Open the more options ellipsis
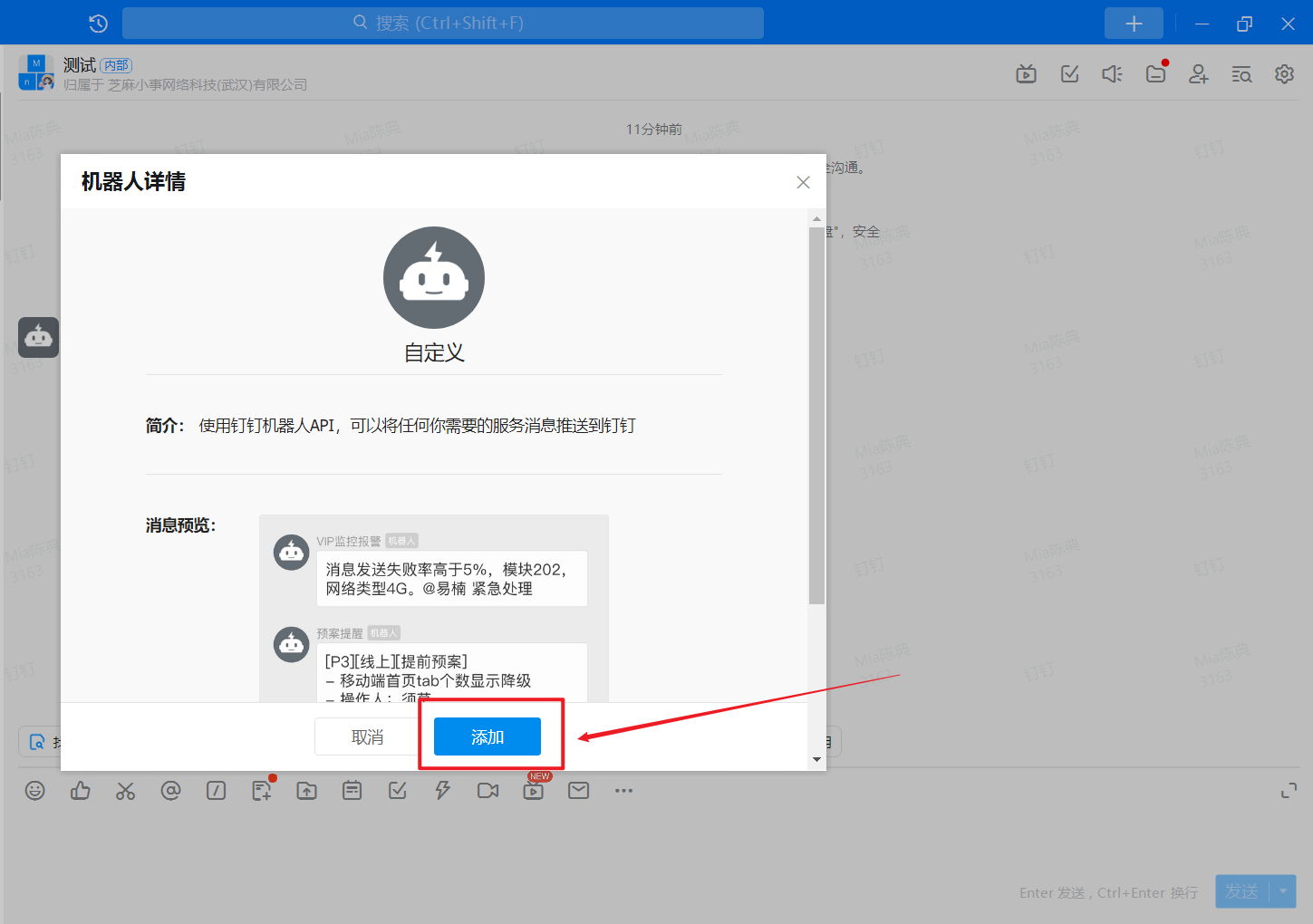1313x924 pixels. pyautogui.click(x=623, y=791)
